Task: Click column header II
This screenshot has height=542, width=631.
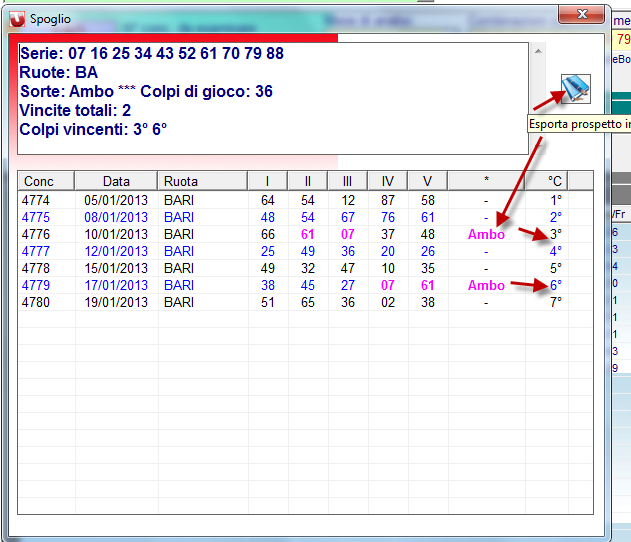Action: point(307,181)
